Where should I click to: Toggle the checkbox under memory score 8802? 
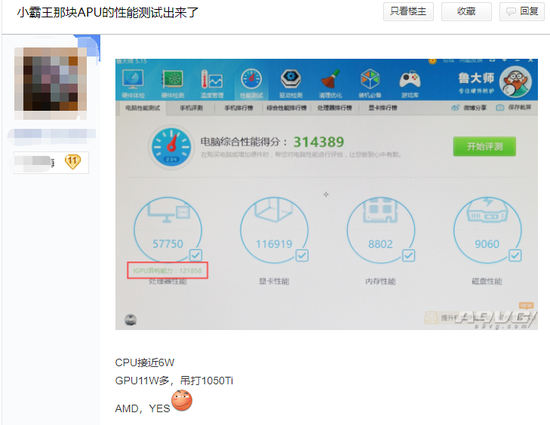click(408, 255)
